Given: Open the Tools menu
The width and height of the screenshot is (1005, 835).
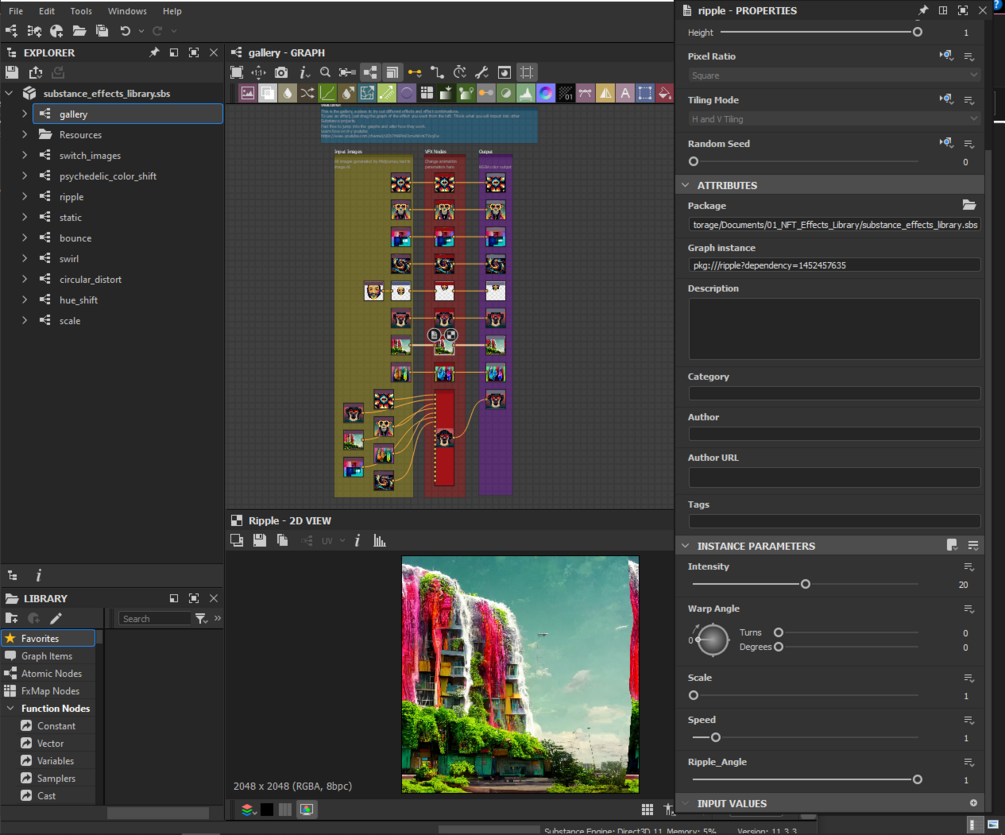Looking at the screenshot, I should pyautogui.click(x=80, y=11).
